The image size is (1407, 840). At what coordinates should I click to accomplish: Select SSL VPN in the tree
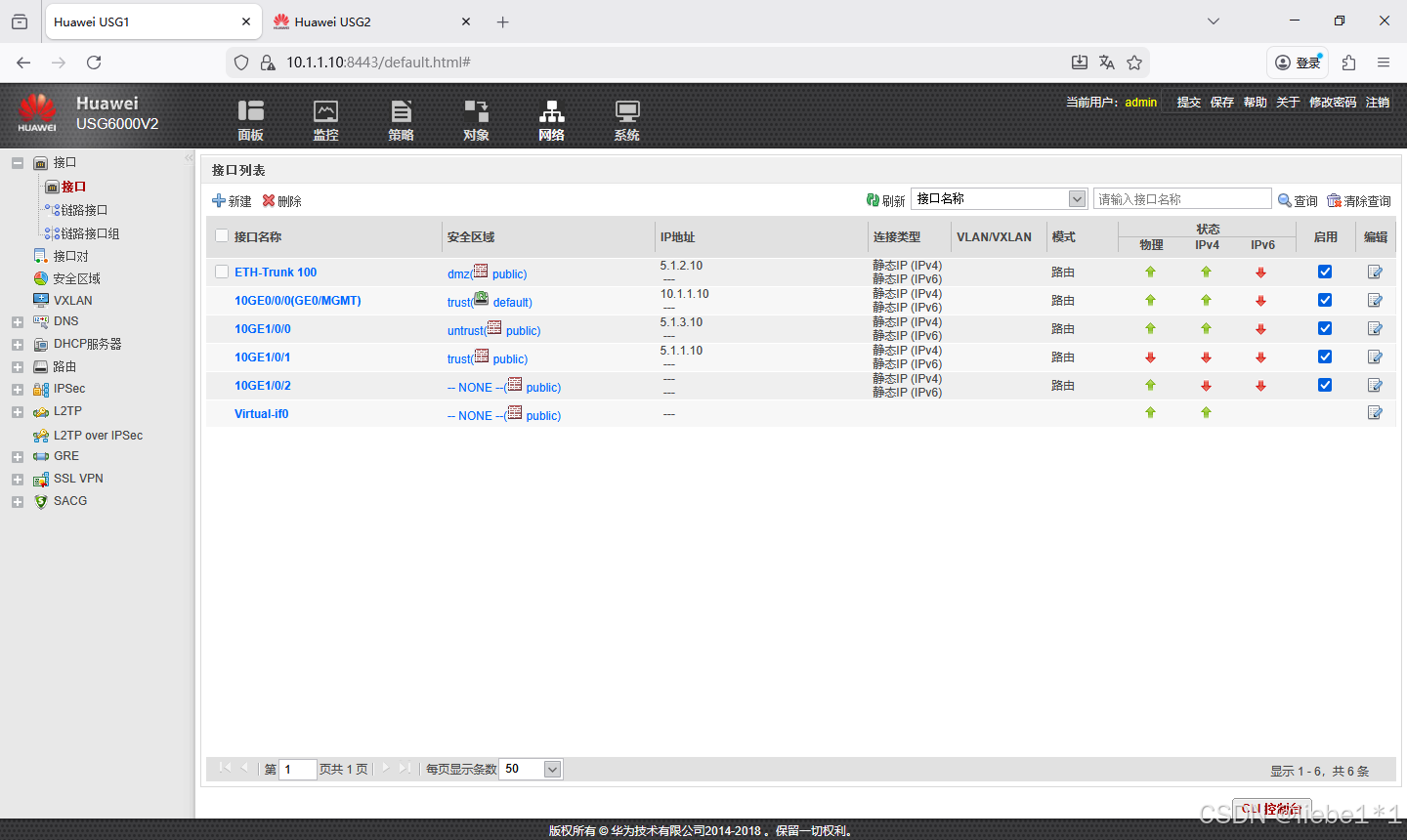tap(78, 479)
